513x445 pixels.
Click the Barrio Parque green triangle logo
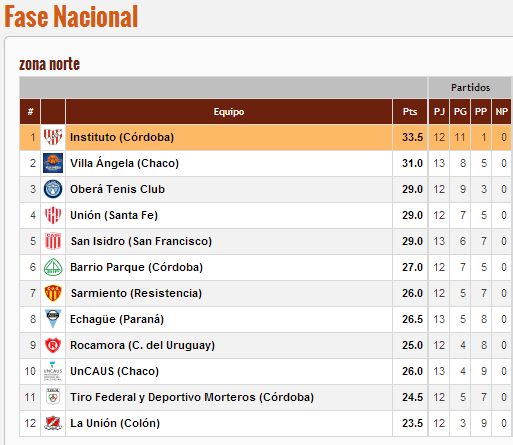(x=53, y=267)
